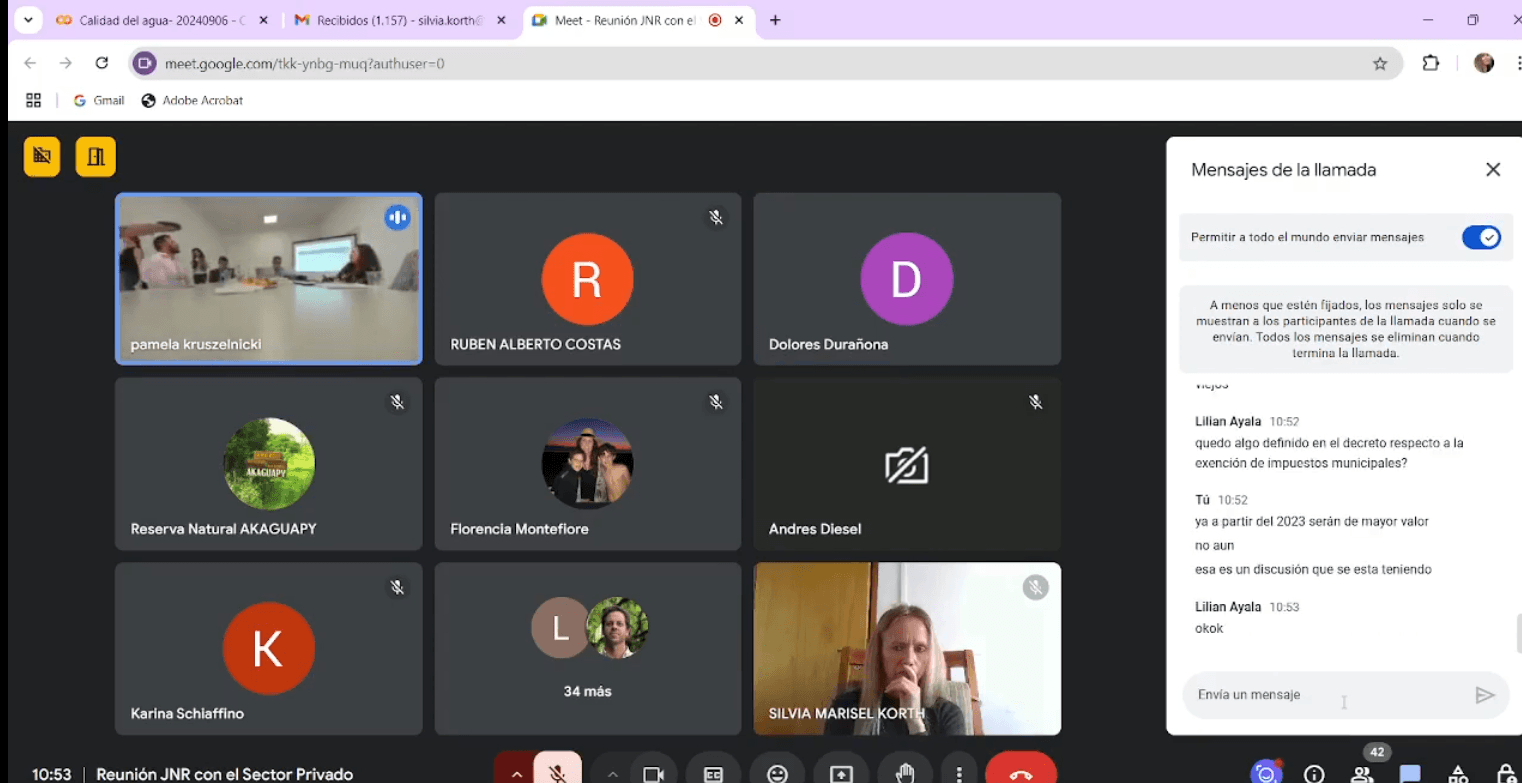Click the raise hand icon
The width and height of the screenshot is (1522, 783).
(x=905, y=773)
